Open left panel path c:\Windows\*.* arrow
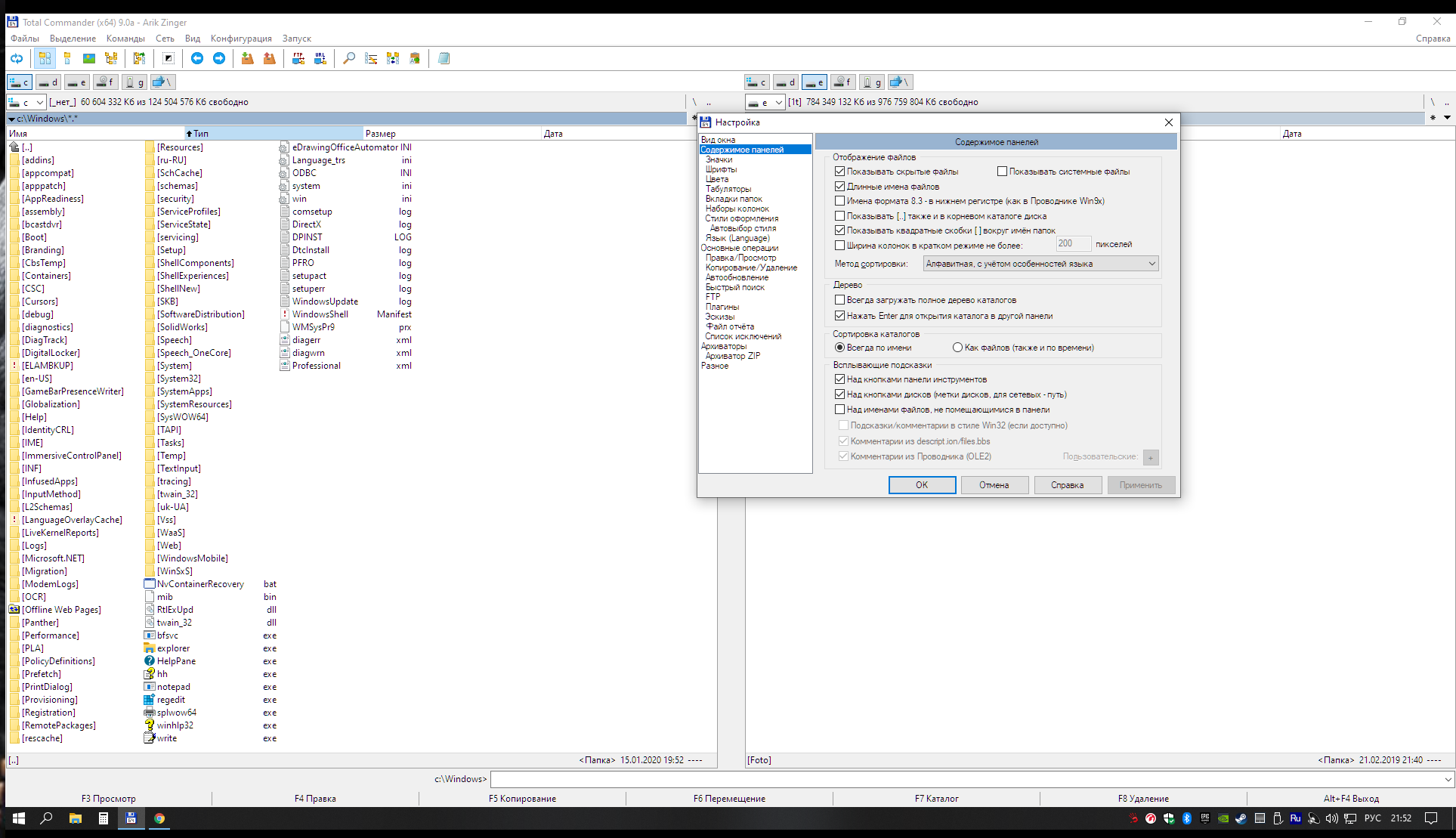Viewport: 1456px width, 838px height. (x=11, y=119)
